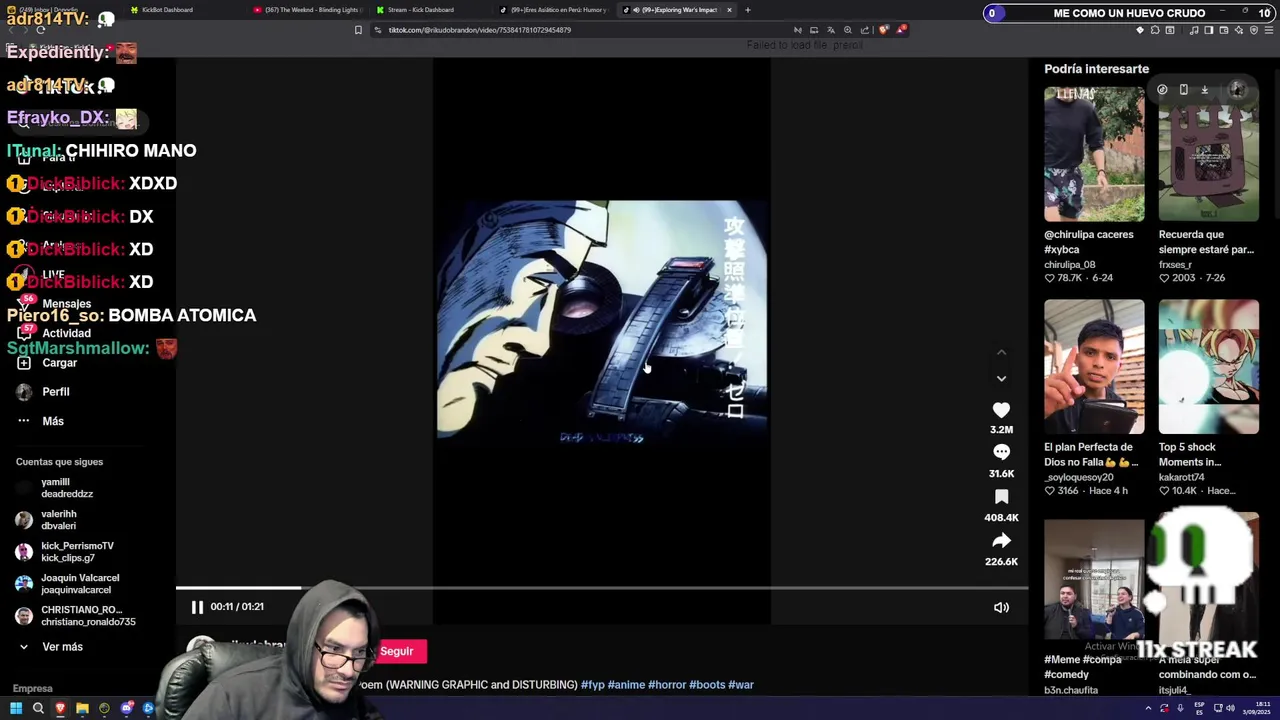Mute the TikTok video volume
1280x720 pixels.
coord(1001,607)
